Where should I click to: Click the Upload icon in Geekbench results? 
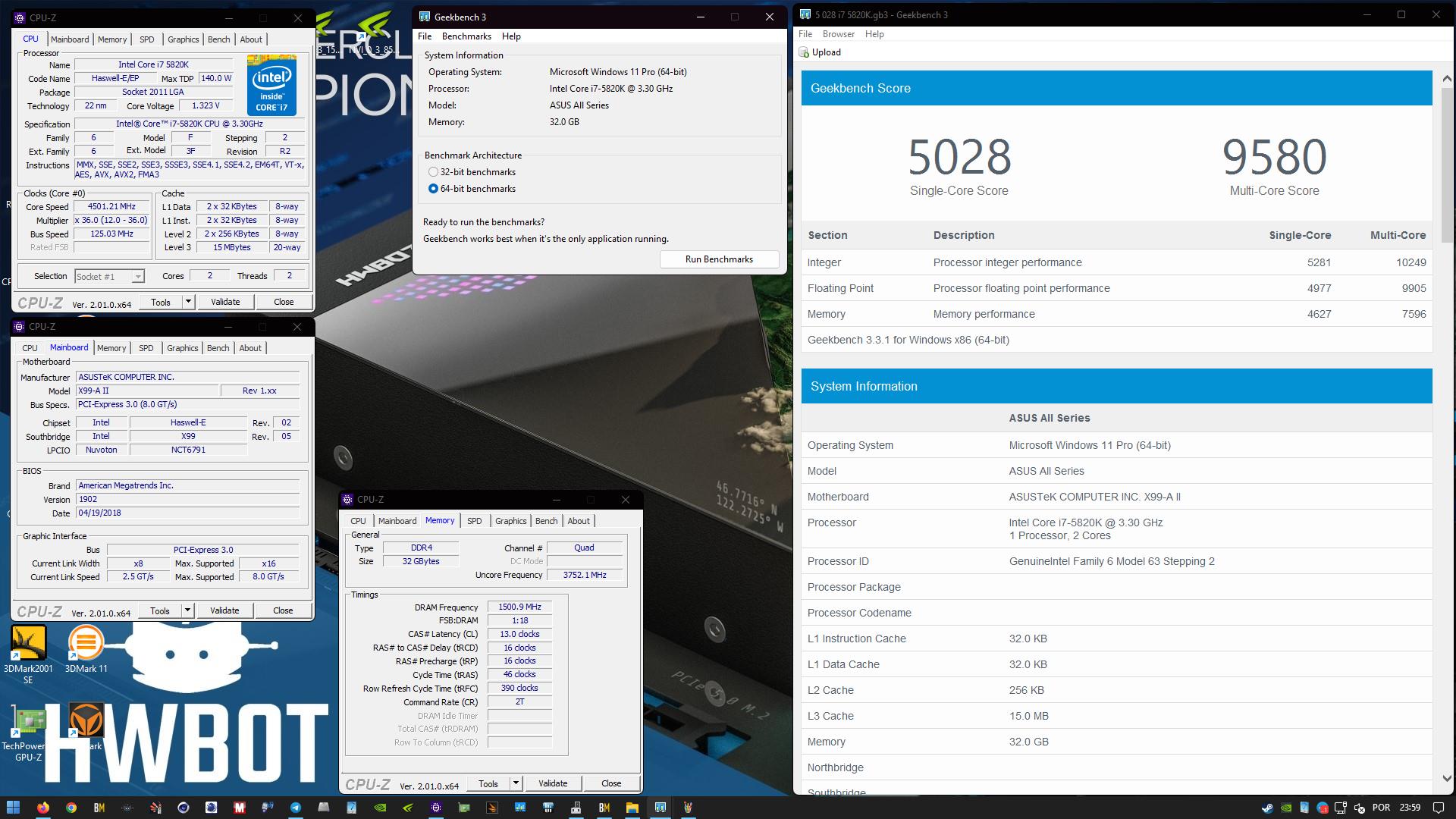point(805,52)
